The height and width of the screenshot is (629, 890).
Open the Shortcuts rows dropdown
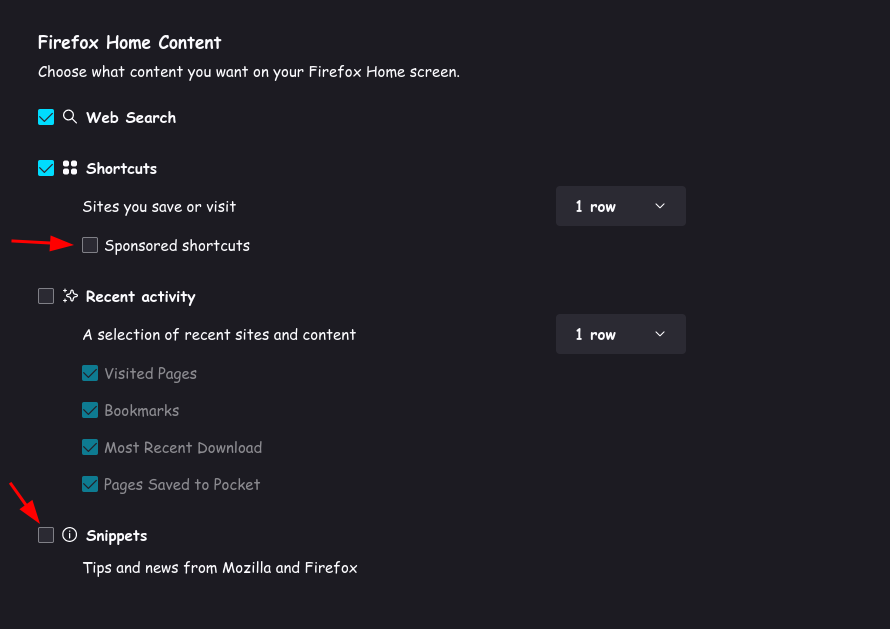click(x=620, y=206)
